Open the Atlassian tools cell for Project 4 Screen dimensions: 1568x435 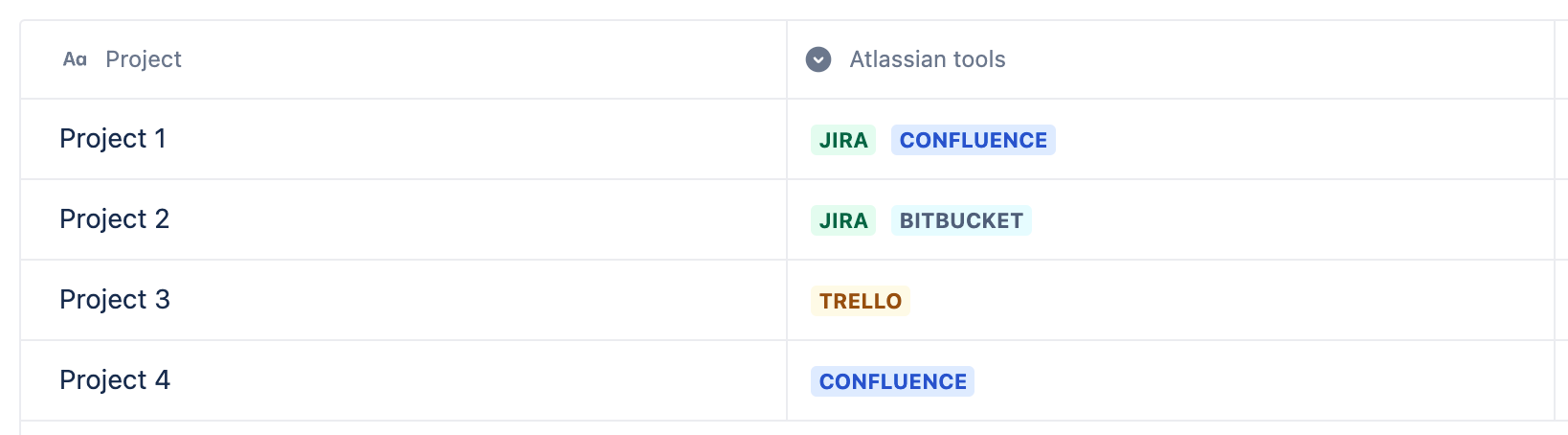pyautogui.click(x=1171, y=380)
